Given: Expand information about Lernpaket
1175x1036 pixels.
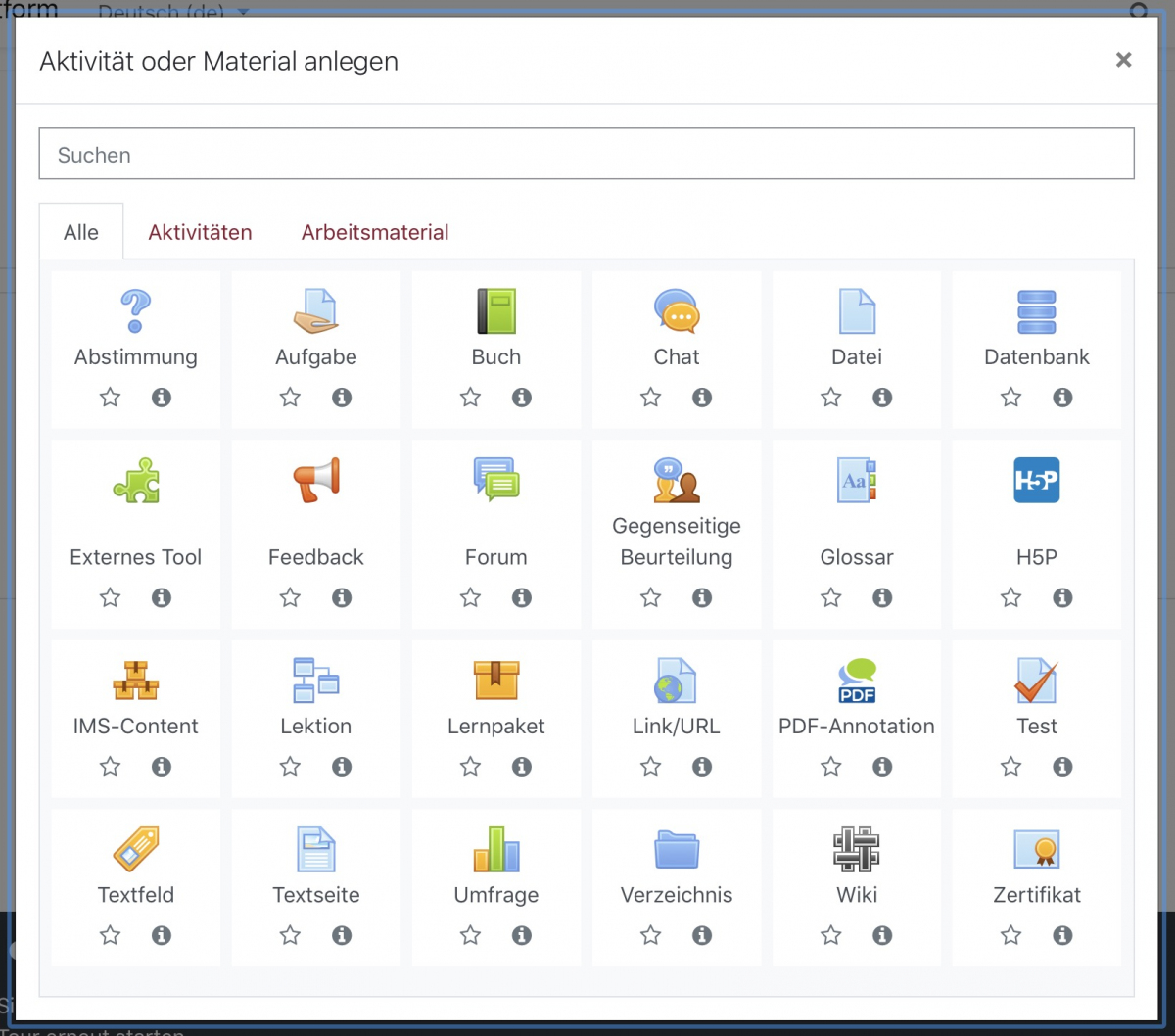Looking at the screenshot, I should click(522, 767).
